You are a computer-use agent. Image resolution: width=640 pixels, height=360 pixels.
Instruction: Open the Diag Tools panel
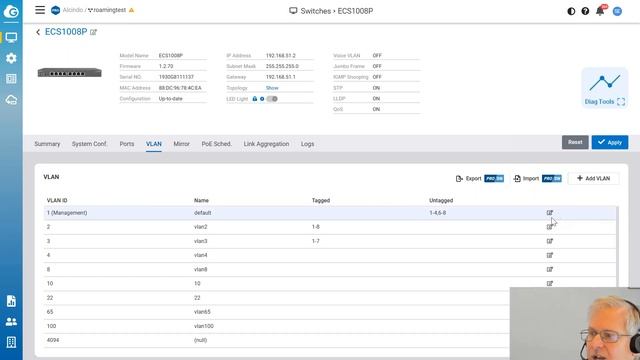pyautogui.click(x=604, y=88)
